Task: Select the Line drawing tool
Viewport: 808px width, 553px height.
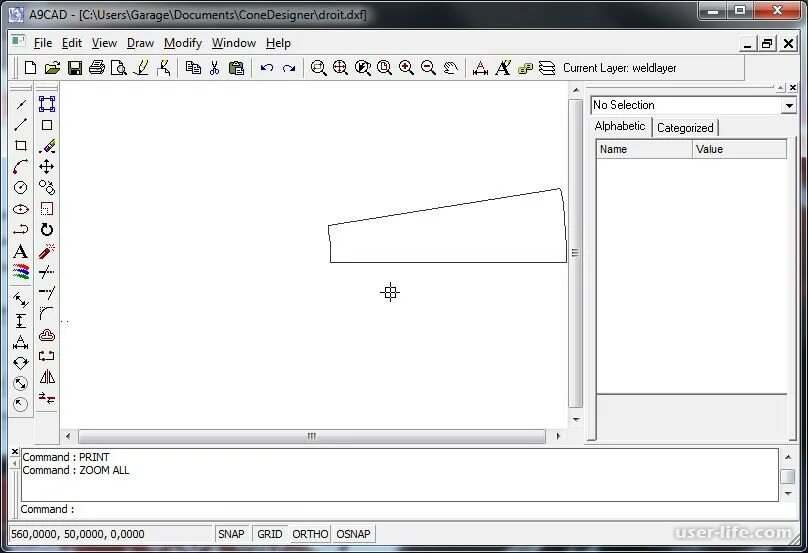Action: [21, 125]
